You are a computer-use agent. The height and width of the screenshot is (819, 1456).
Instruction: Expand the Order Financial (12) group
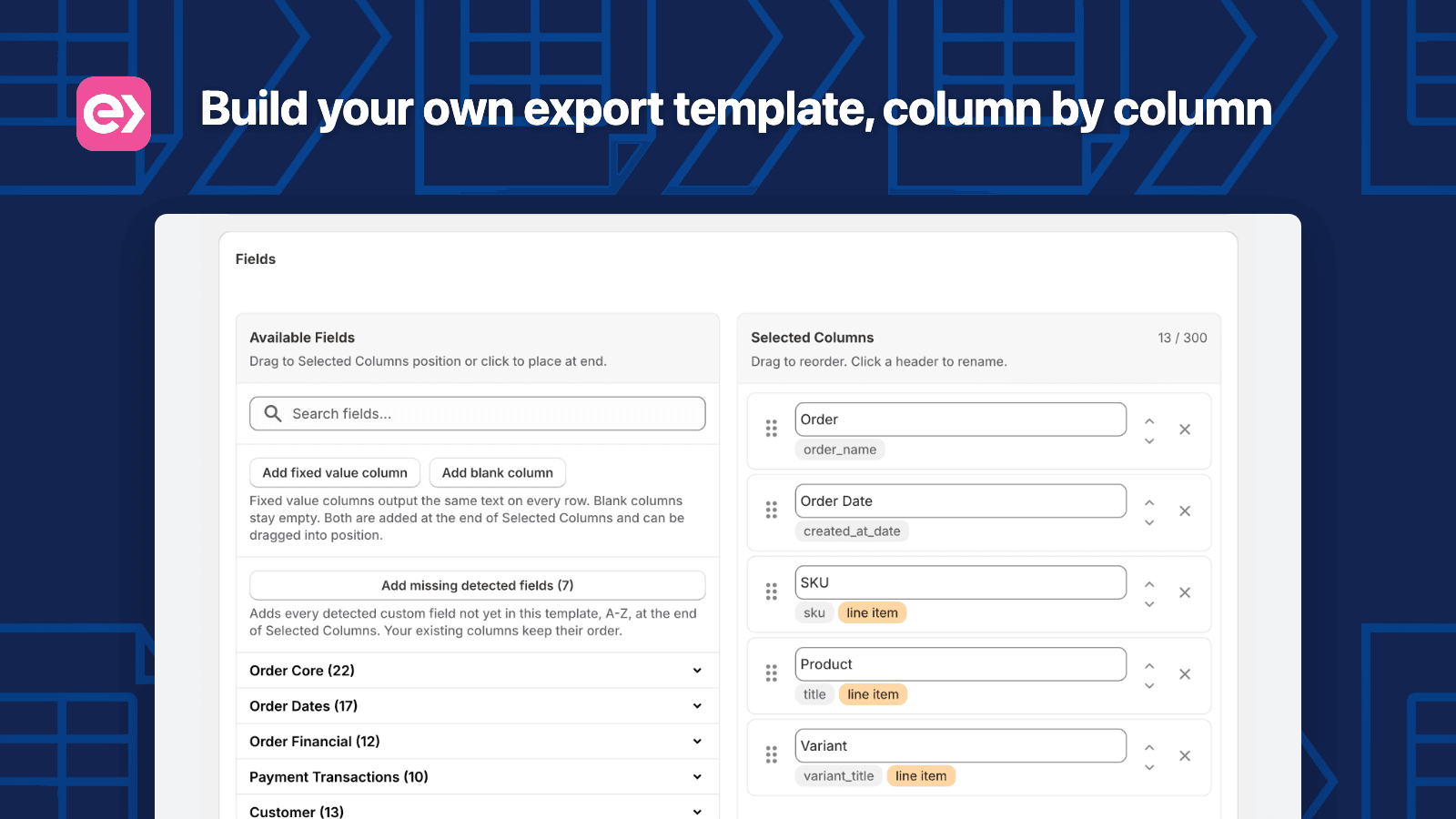[477, 742]
